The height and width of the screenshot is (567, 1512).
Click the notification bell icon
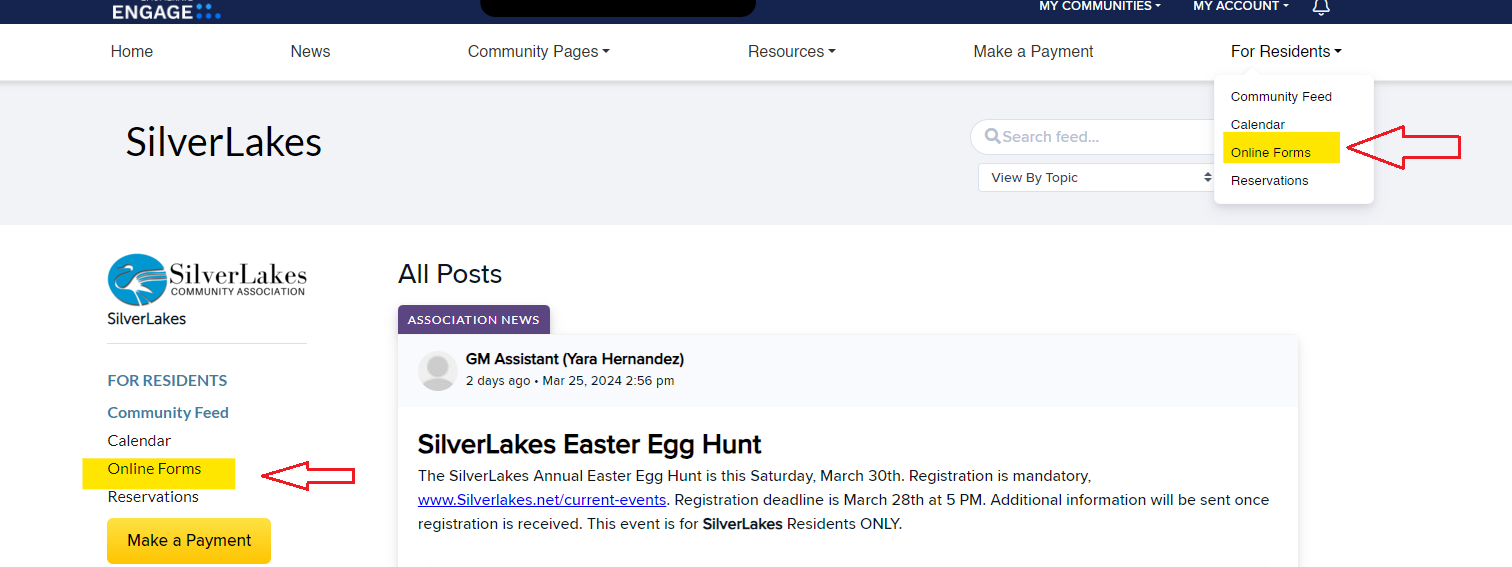[1321, 7]
